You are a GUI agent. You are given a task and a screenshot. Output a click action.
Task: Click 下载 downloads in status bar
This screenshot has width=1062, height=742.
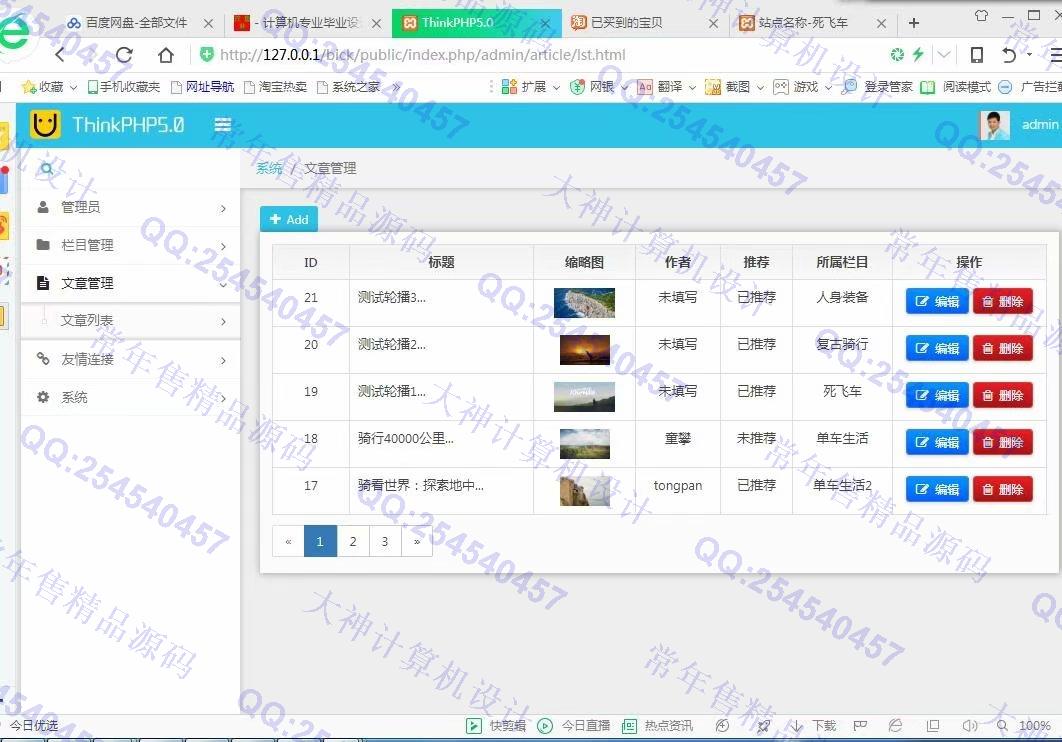(813, 726)
